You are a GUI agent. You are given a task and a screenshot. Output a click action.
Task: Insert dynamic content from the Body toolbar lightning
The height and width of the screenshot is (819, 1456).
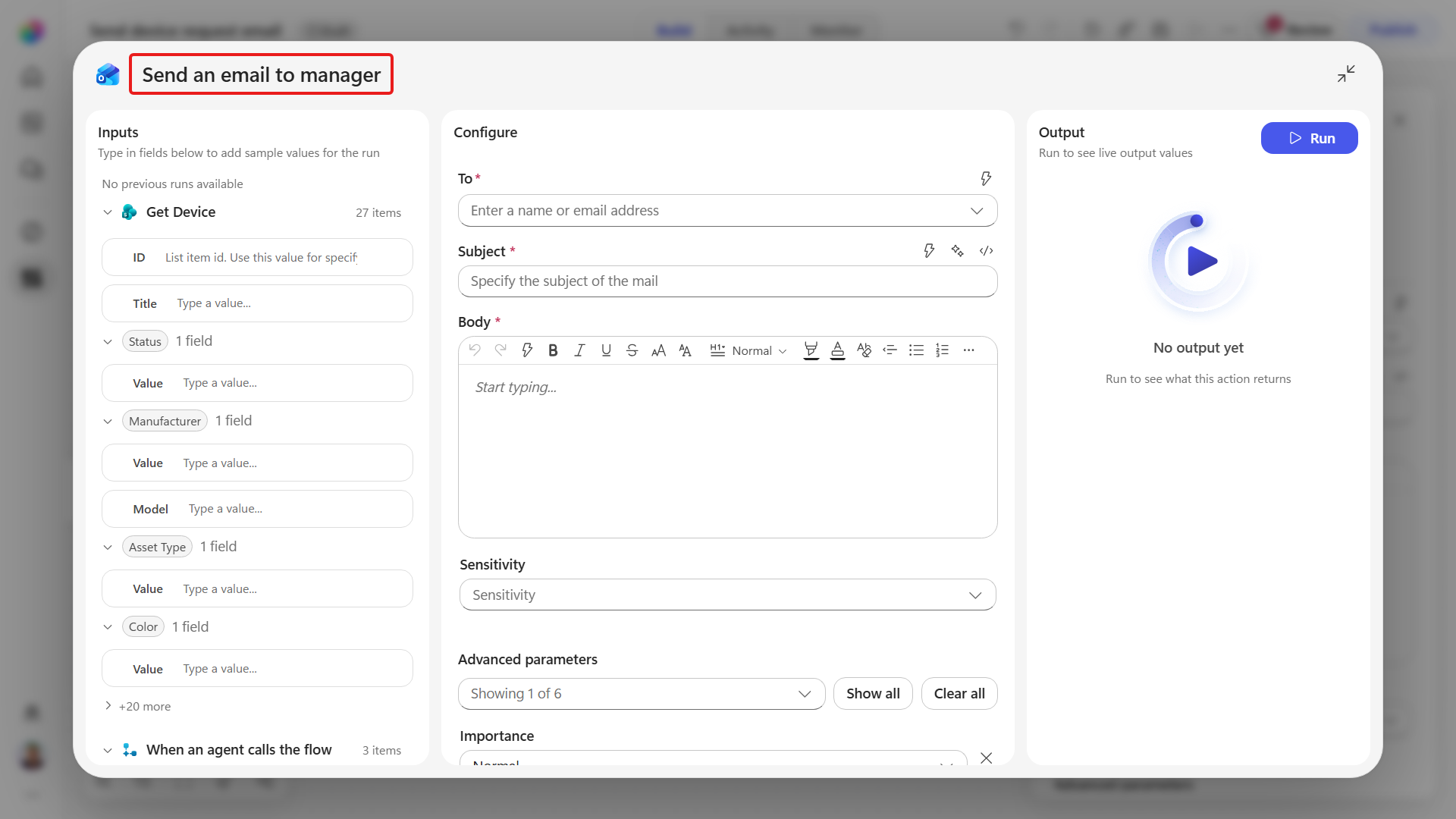pos(527,350)
